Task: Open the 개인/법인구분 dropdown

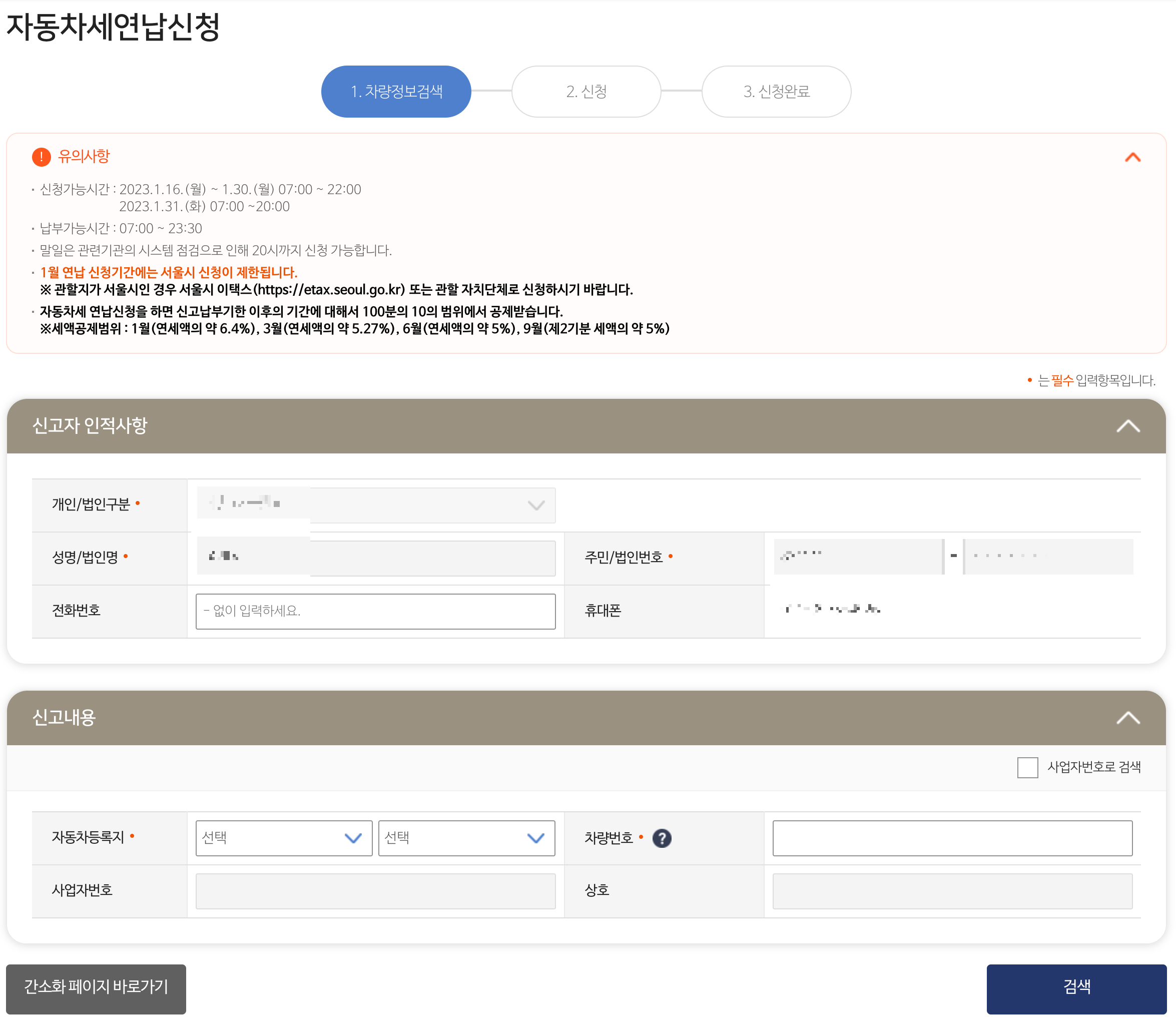Action: pos(375,504)
